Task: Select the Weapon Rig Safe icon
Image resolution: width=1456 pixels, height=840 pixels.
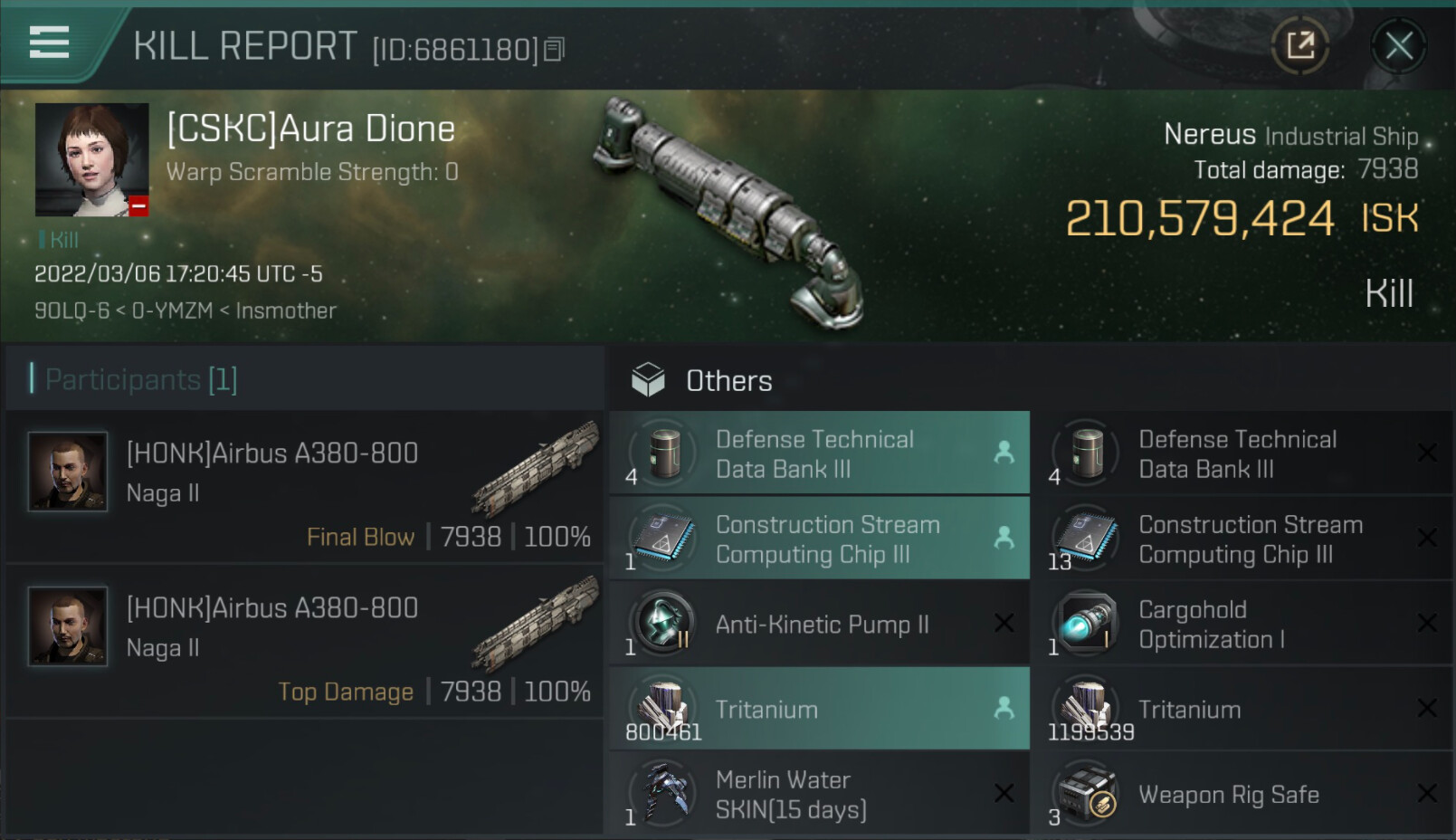Action: coord(1086,794)
